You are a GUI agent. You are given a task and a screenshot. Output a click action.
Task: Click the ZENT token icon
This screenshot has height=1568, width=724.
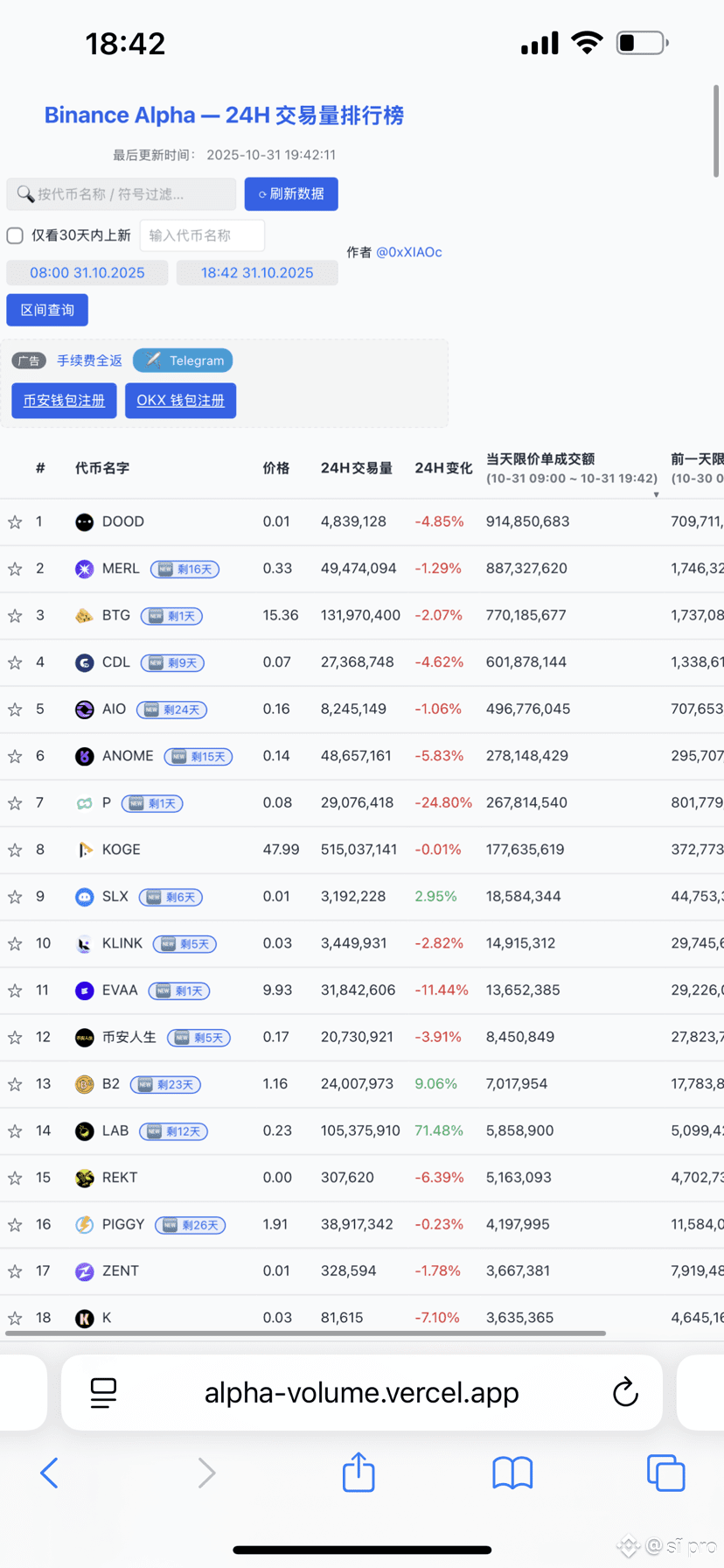pyautogui.click(x=84, y=1272)
